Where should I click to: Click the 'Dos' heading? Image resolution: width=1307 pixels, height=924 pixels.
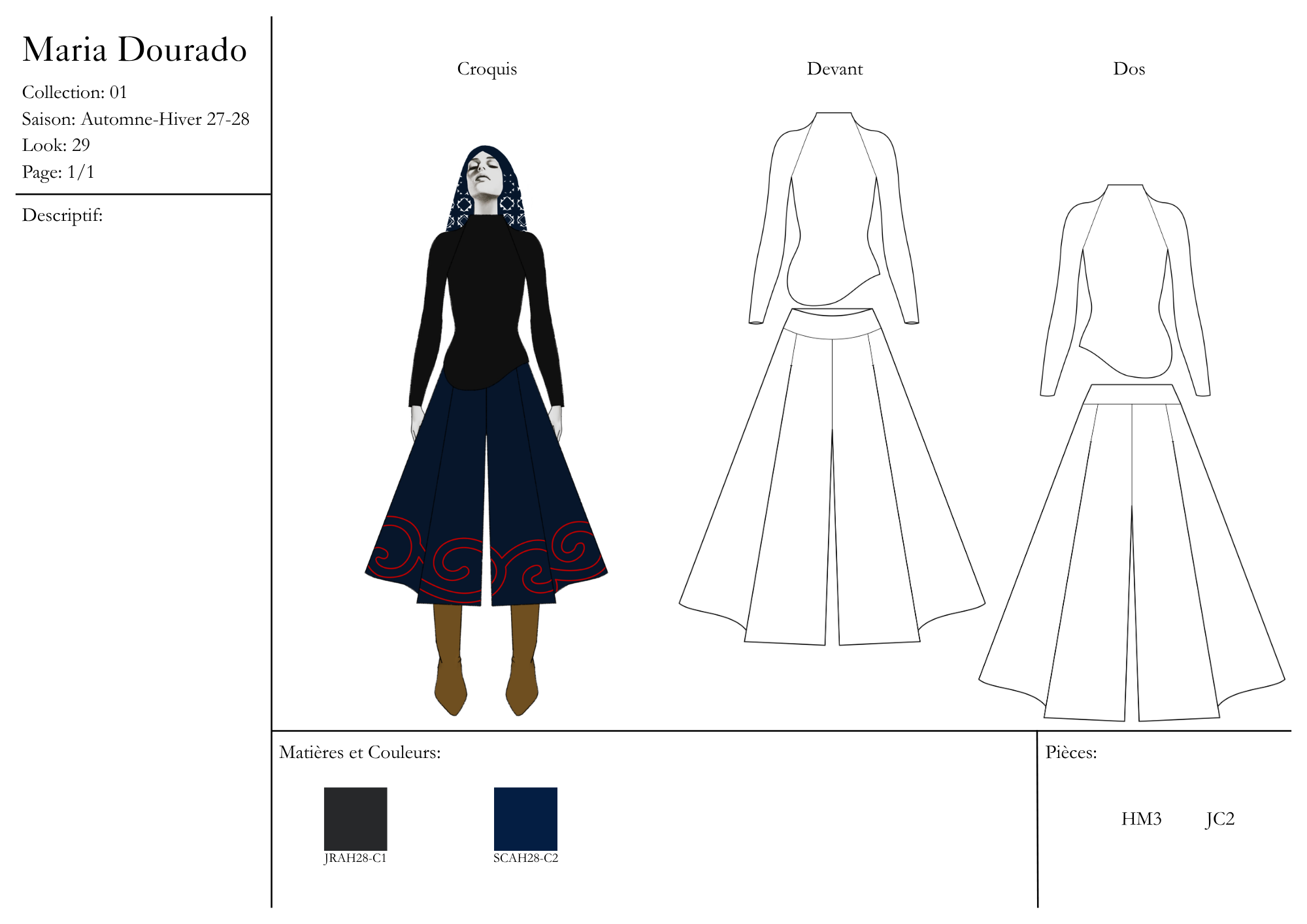point(1129,69)
